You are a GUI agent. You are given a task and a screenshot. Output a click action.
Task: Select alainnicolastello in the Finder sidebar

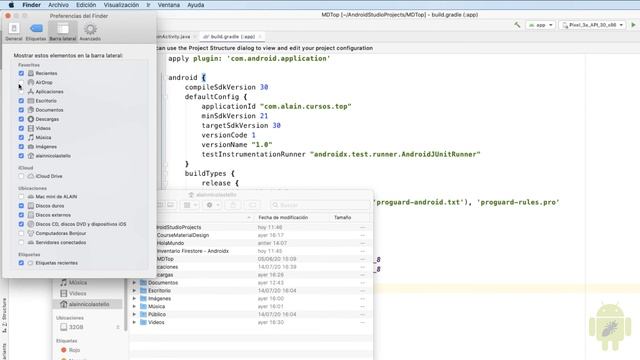point(87,304)
